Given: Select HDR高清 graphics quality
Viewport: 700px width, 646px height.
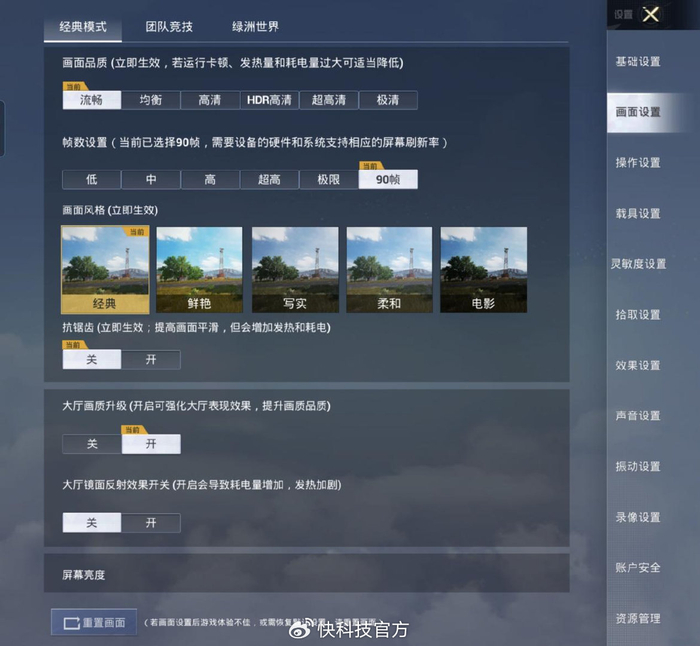Looking at the screenshot, I should tap(269, 100).
